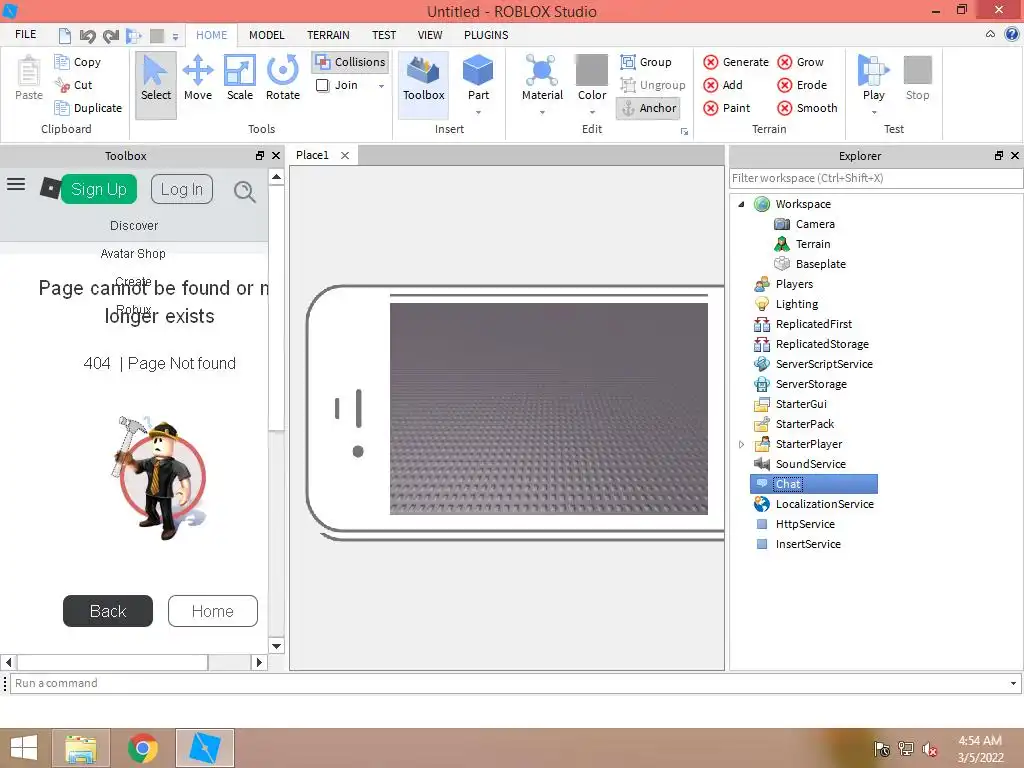The image size is (1024, 768).
Task: Click the Back button
Action: 108,611
